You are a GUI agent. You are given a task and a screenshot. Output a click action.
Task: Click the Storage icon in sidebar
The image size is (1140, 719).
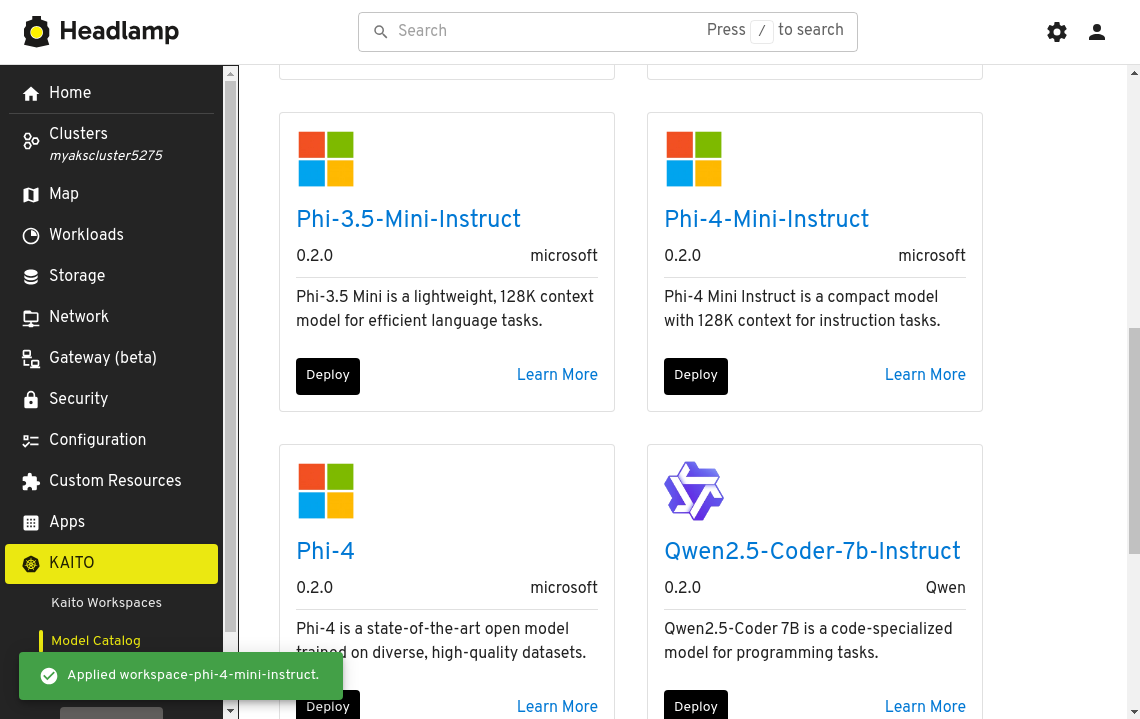[31, 277]
